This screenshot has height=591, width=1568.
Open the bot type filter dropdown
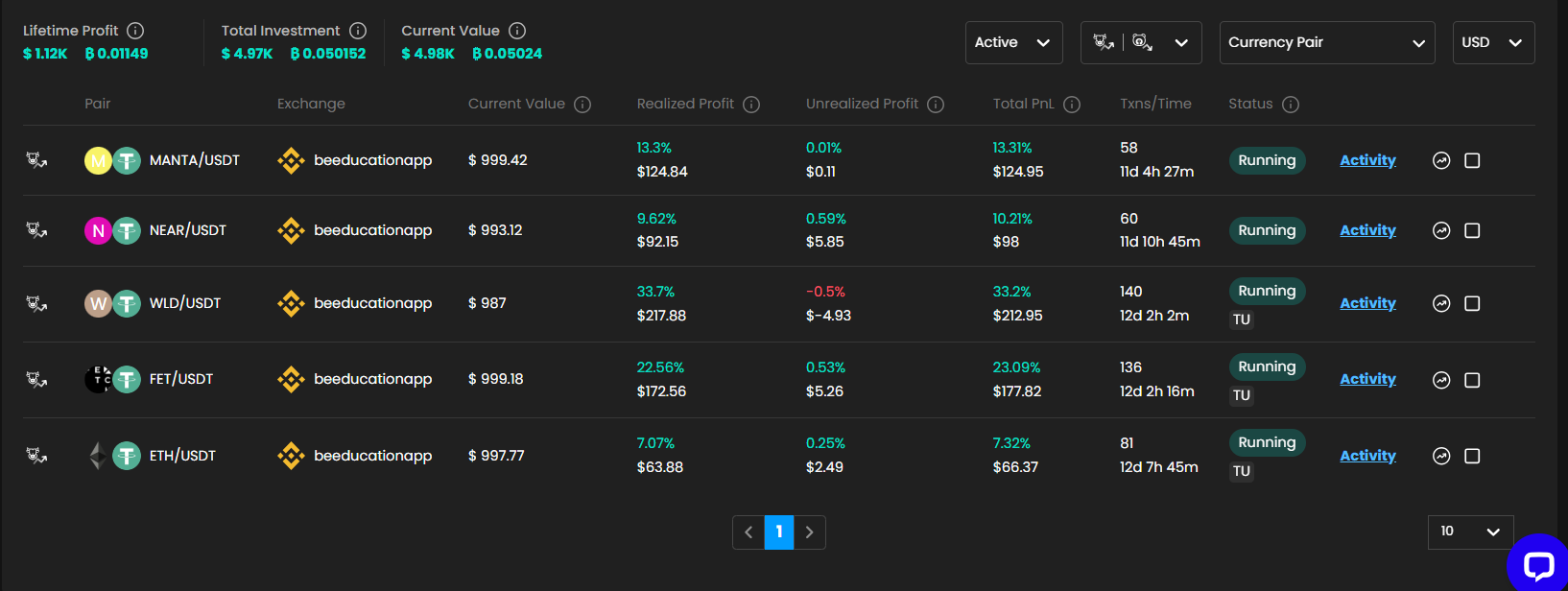point(1141,42)
